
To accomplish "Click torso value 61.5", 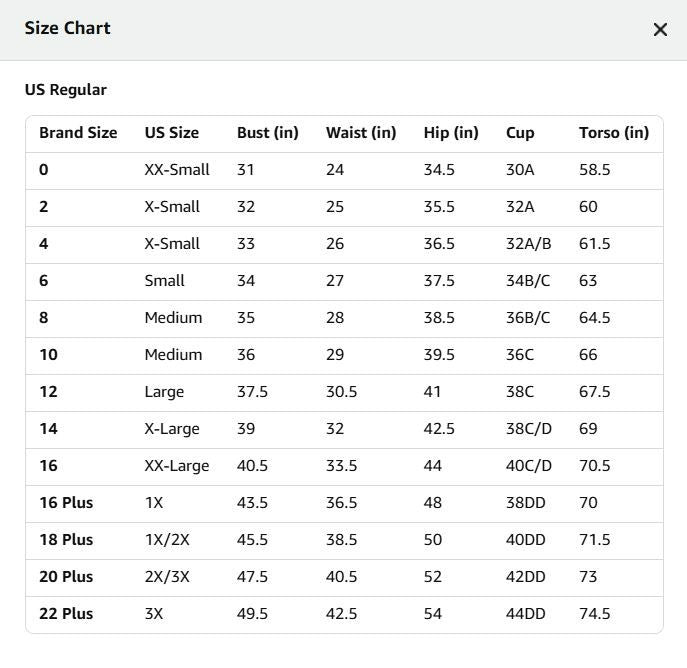I will click(595, 244).
